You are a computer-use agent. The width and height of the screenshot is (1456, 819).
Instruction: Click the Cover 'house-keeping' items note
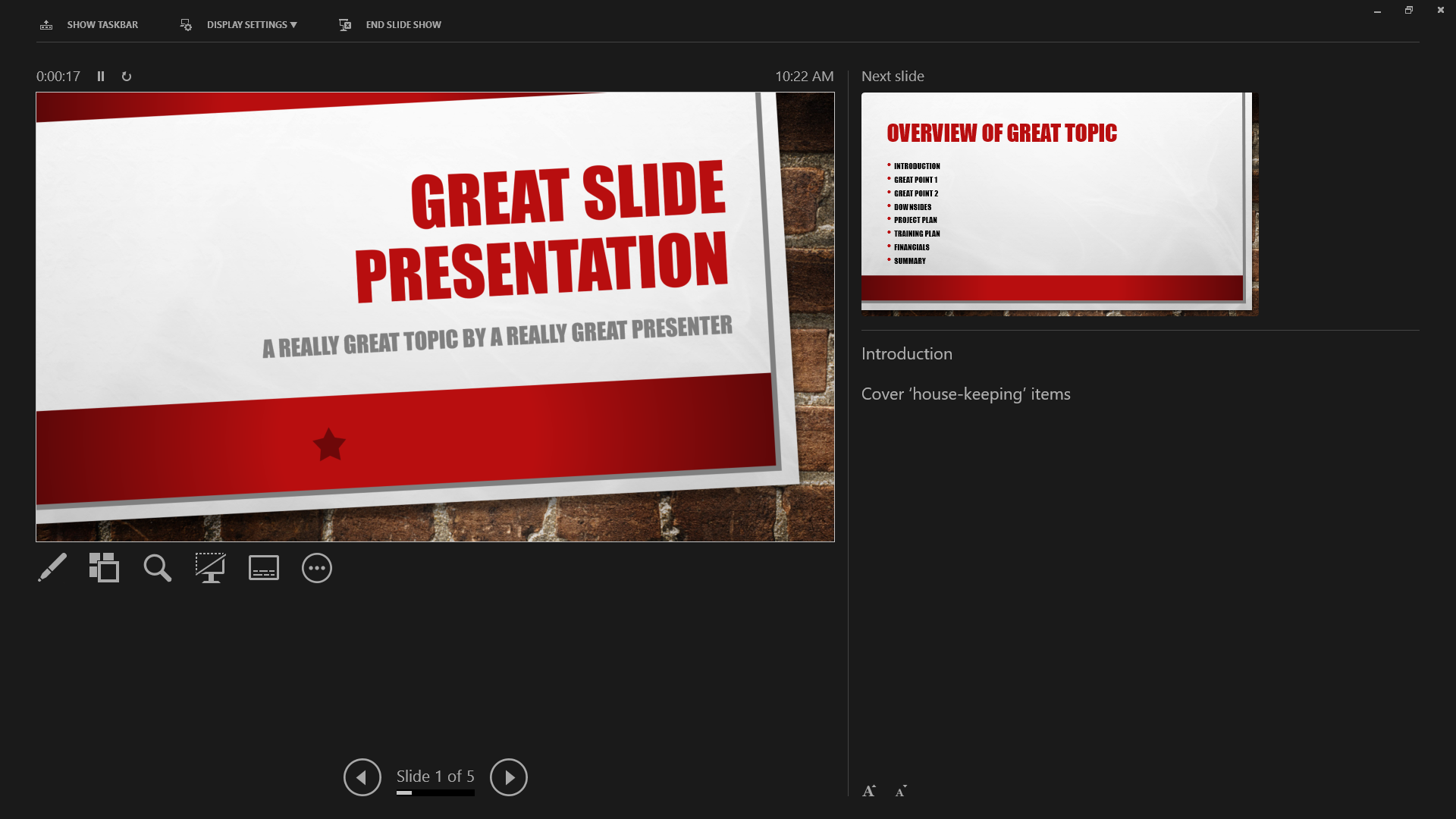[966, 394]
